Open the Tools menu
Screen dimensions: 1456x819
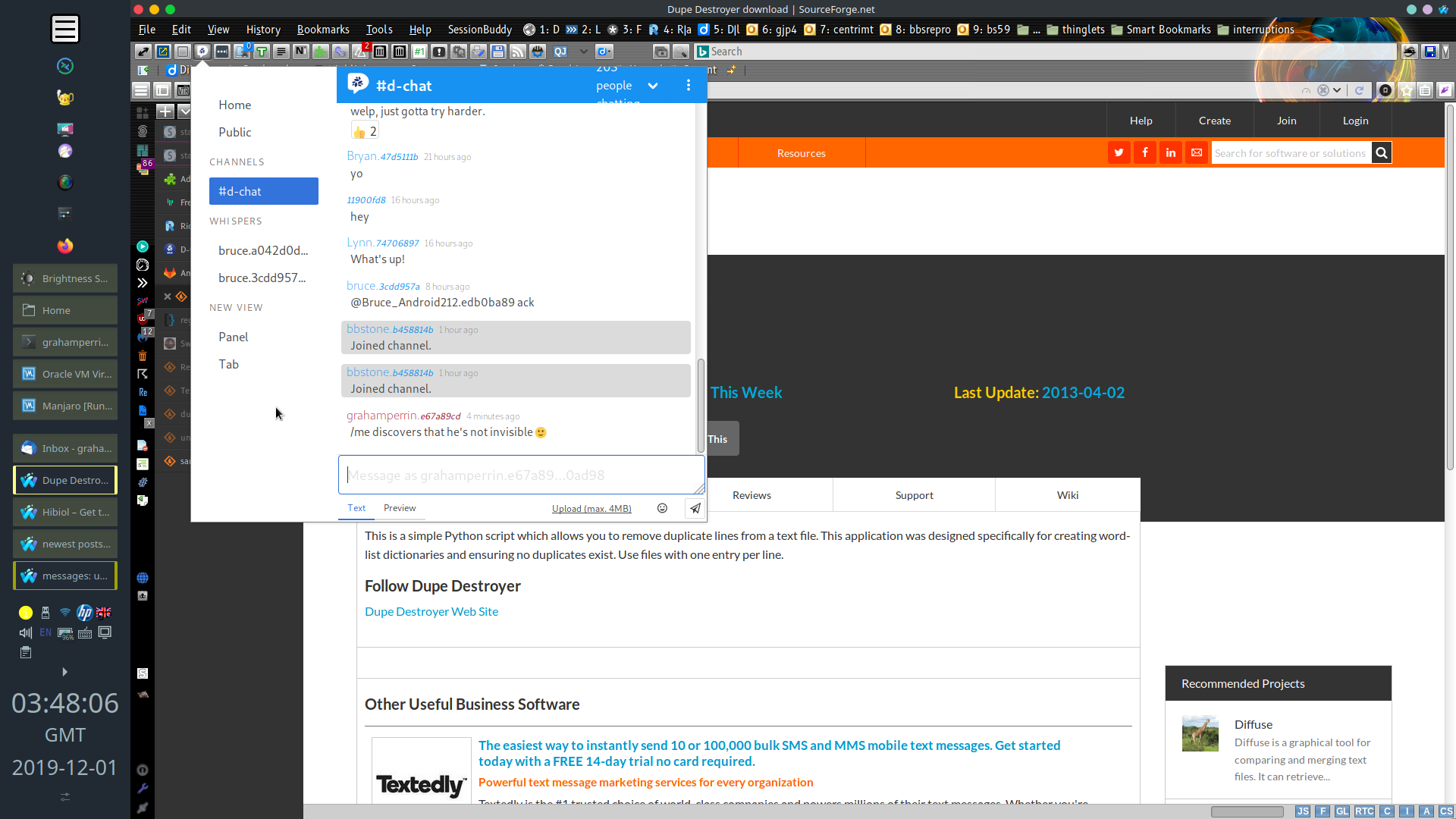379,30
